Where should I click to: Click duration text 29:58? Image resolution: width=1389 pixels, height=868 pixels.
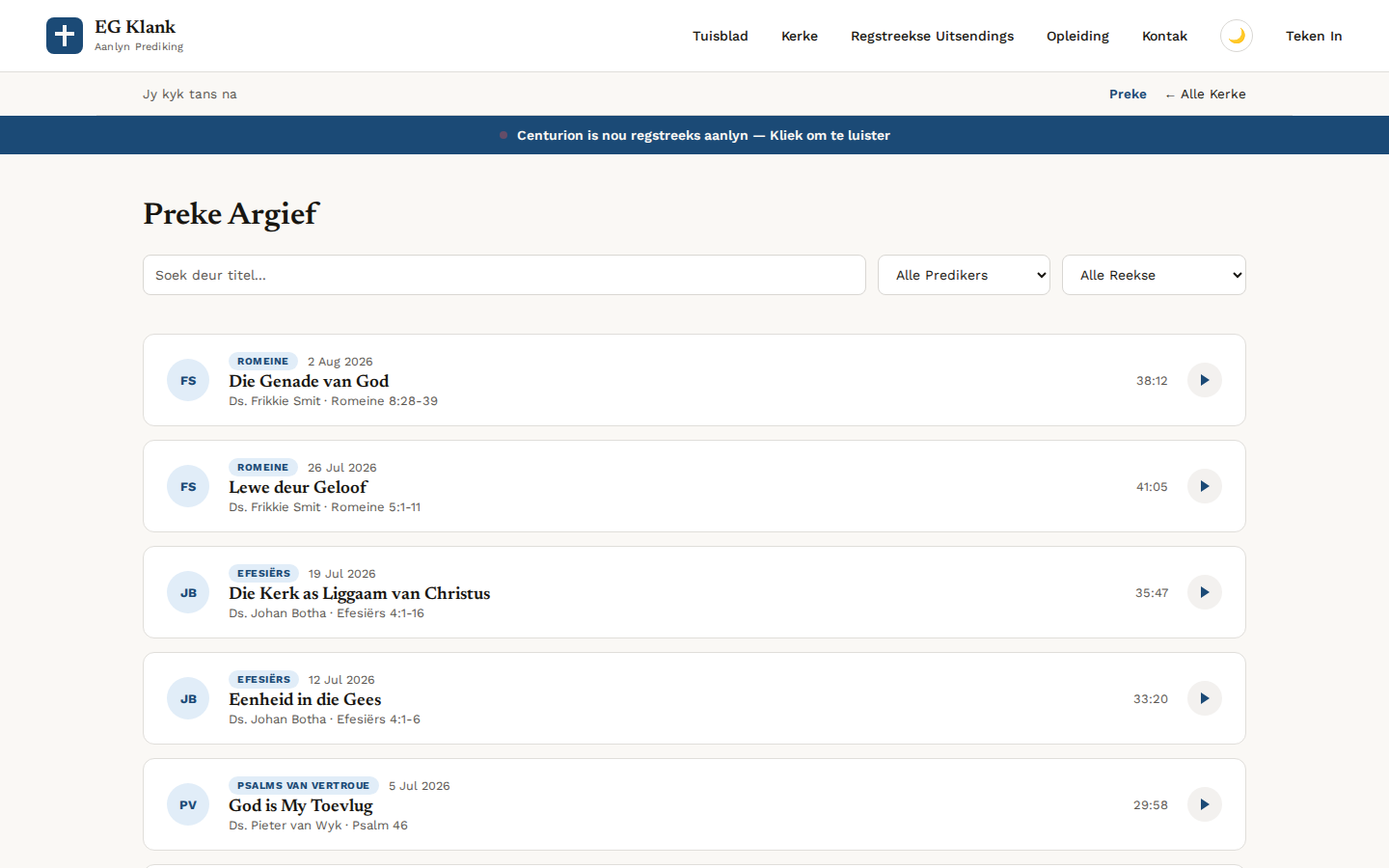[1151, 805]
